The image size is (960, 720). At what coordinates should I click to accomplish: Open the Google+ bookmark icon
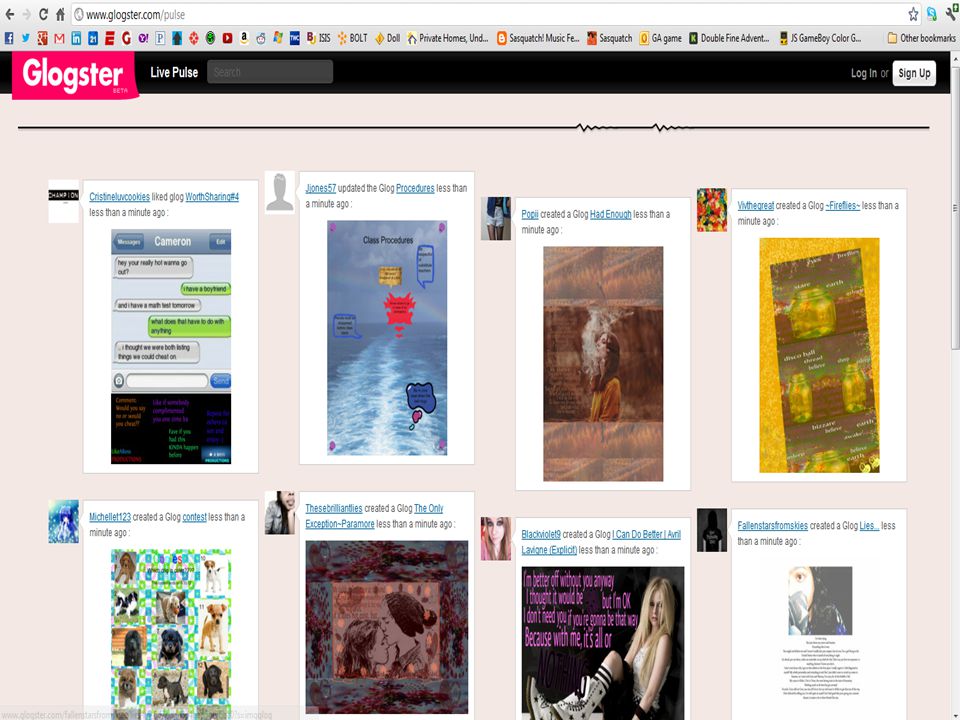[42, 38]
